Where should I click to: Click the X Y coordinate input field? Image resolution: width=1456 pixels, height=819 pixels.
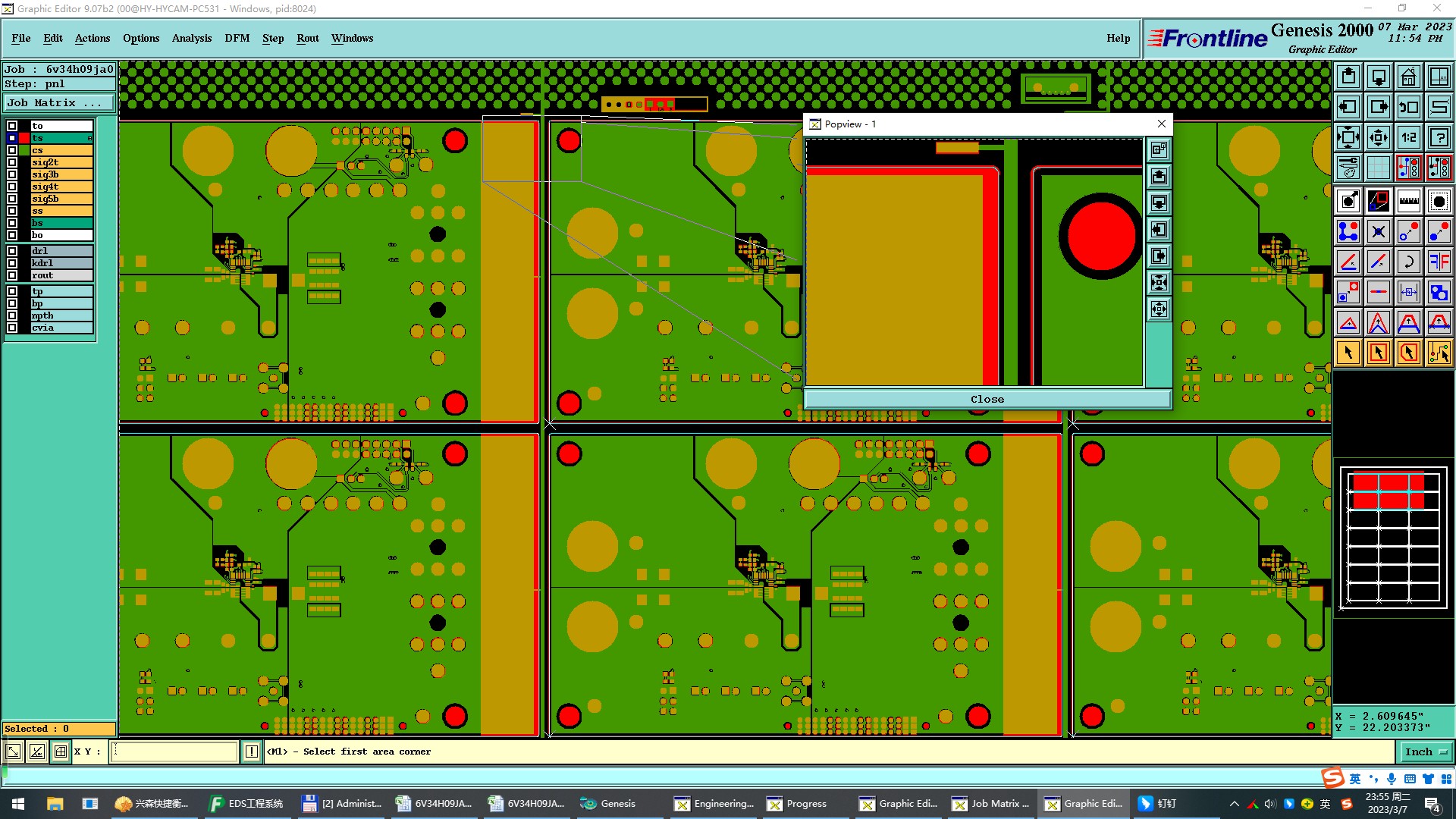coord(174,752)
